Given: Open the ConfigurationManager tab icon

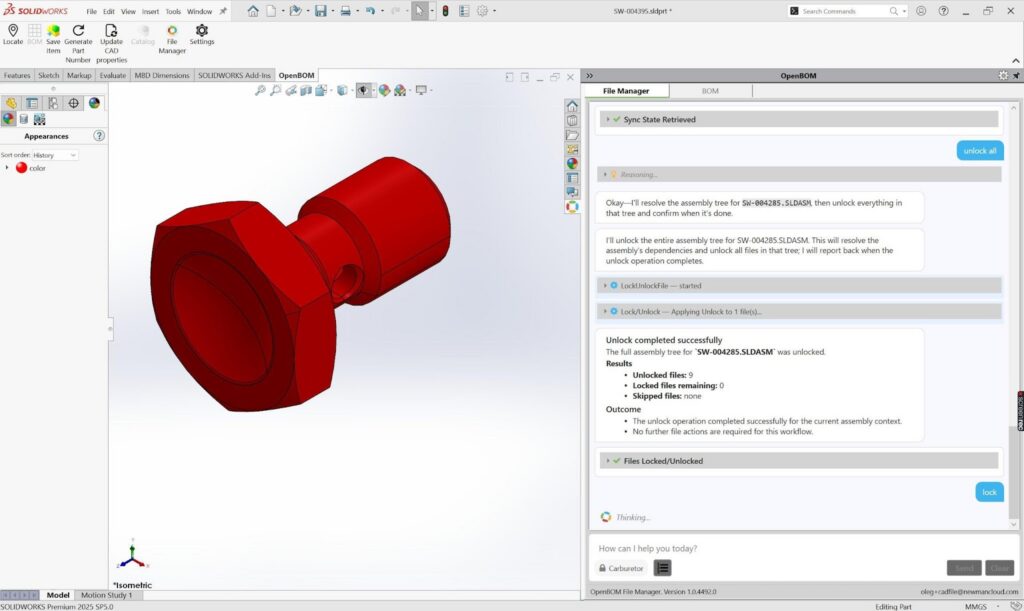Looking at the screenshot, I should coord(53,103).
